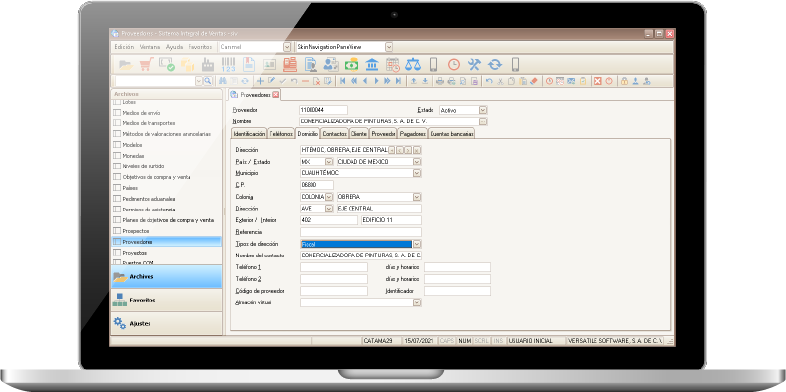Open the AVE street type dropdown

[329, 209]
